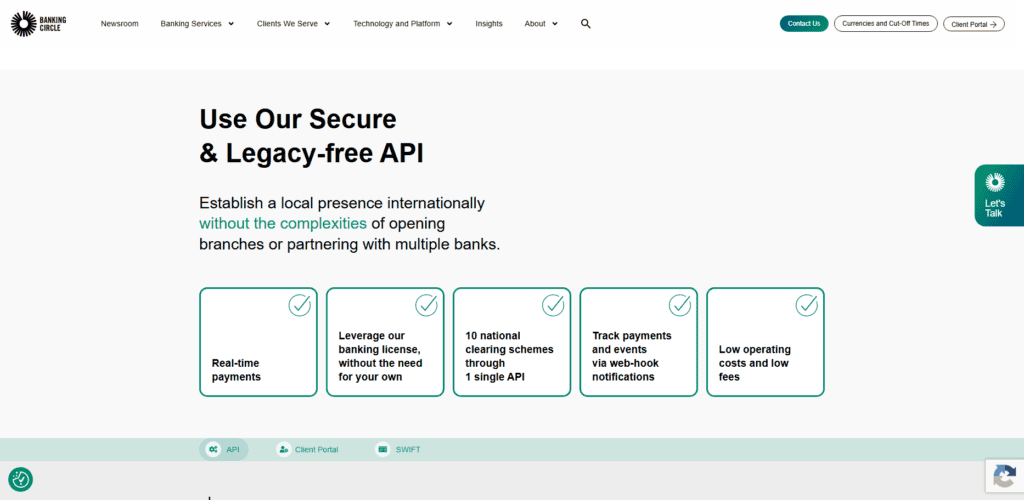The height and width of the screenshot is (500, 1024).
Task: Click 'Real-time payments' card text
Action: (236, 370)
